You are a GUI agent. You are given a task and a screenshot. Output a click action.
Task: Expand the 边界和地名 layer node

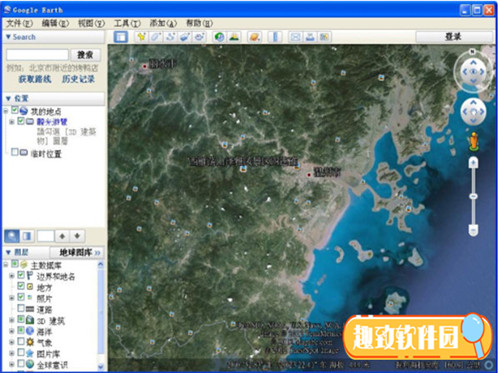12,276
